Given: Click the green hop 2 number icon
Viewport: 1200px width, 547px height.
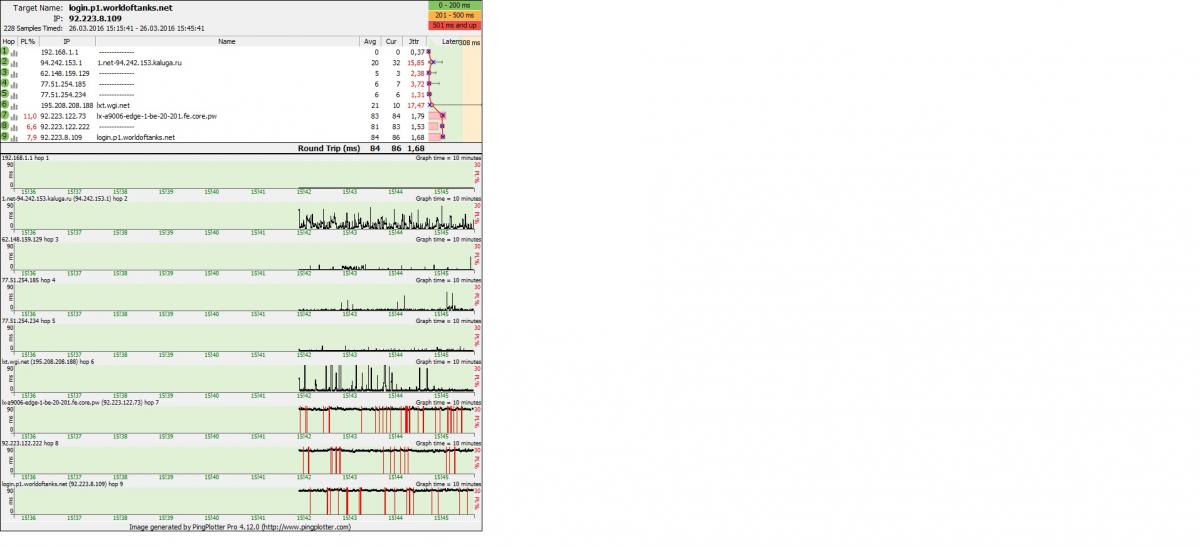Looking at the screenshot, I should point(5,61).
